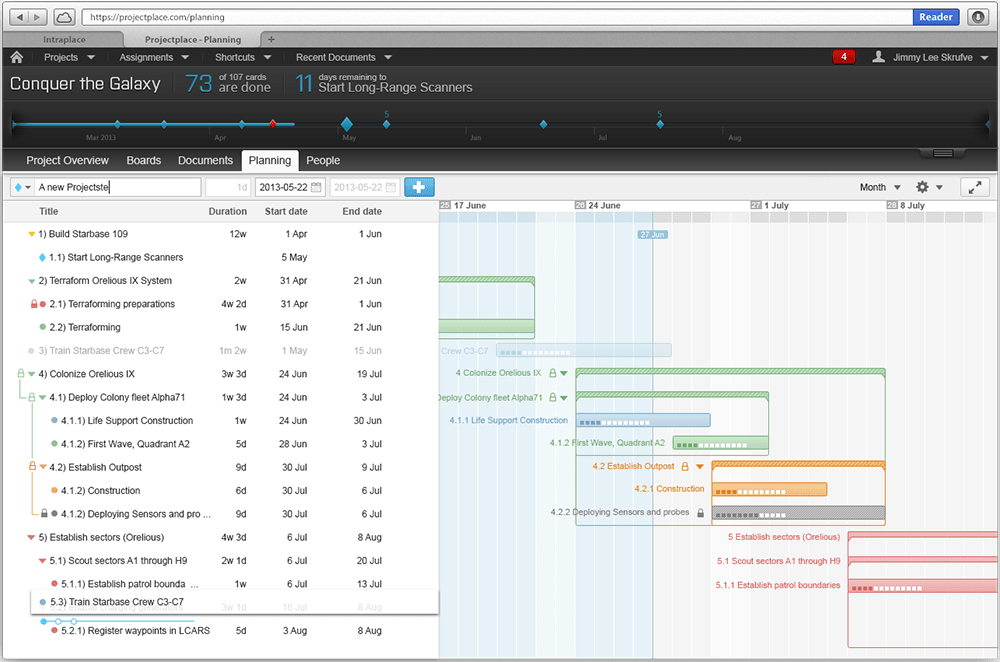Add the new activity with the blue plus button
The height and width of the screenshot is (662, 1000).
click(x=419, y=187)
